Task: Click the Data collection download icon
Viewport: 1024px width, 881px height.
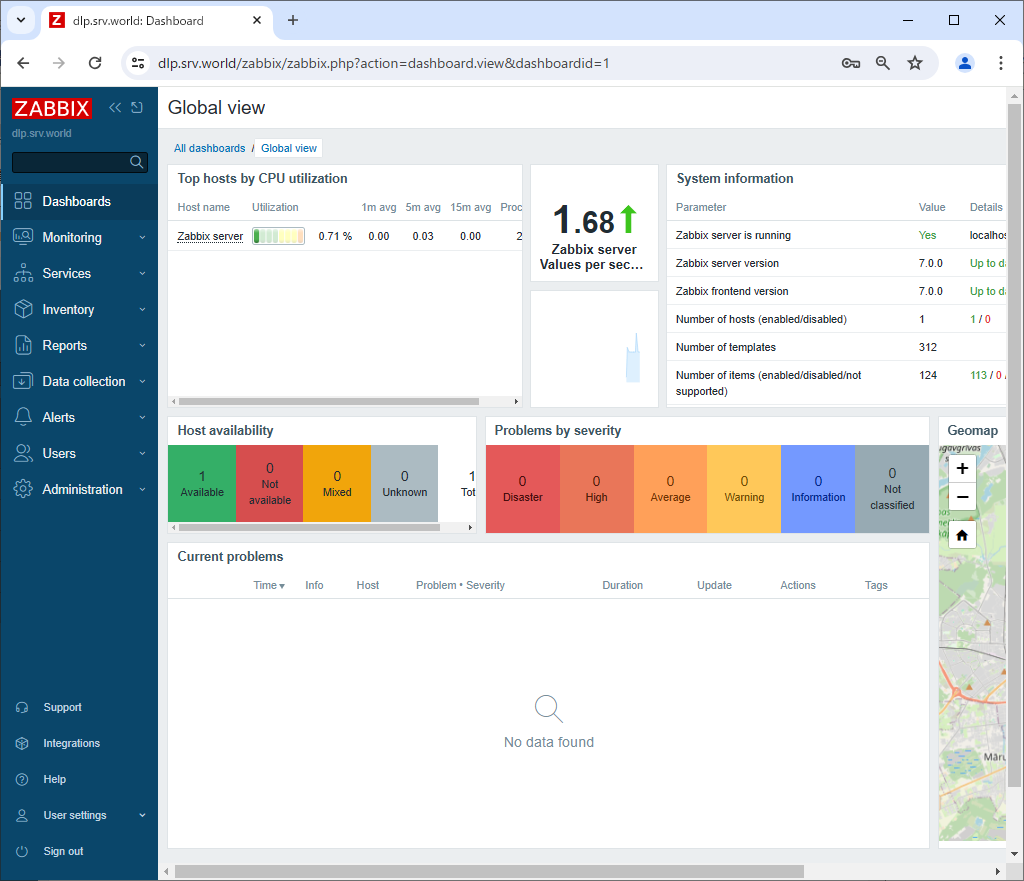Action: (x=23, y=381)
